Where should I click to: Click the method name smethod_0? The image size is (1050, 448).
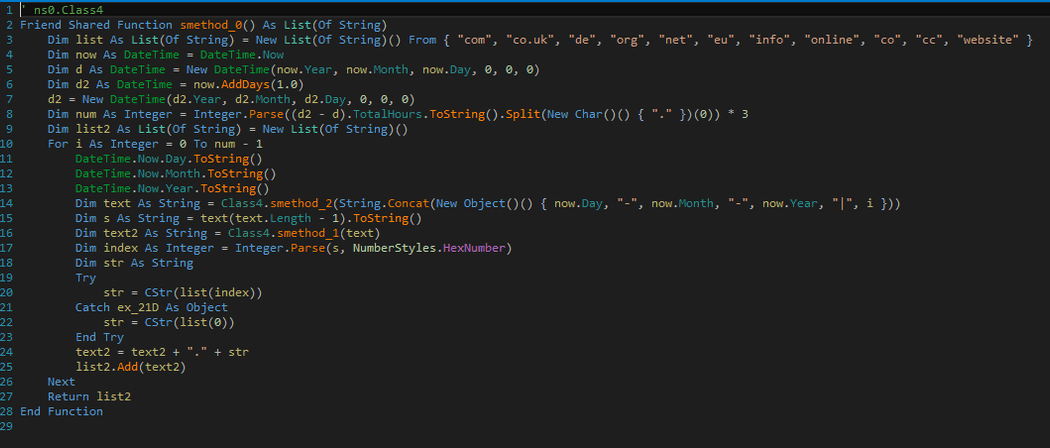pyautogui.click(x=211, y=25)
